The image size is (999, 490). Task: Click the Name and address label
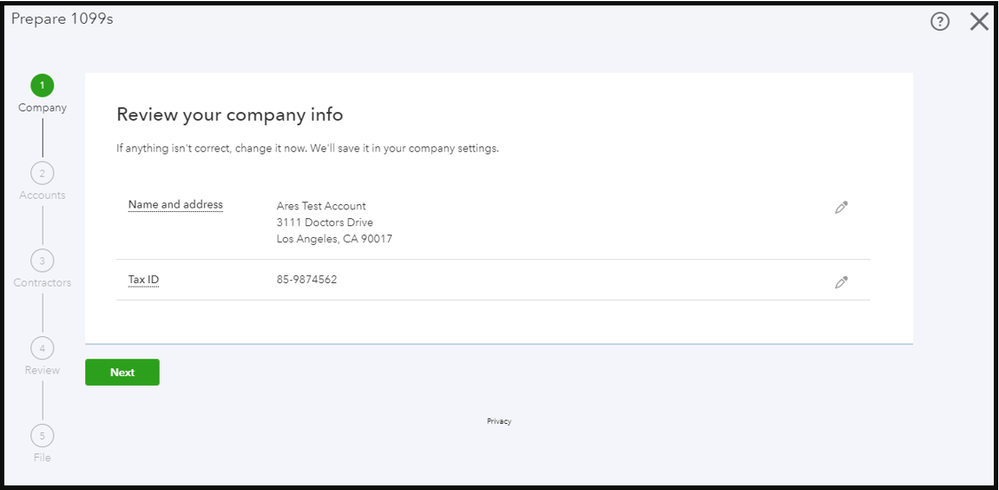point(175,205)
